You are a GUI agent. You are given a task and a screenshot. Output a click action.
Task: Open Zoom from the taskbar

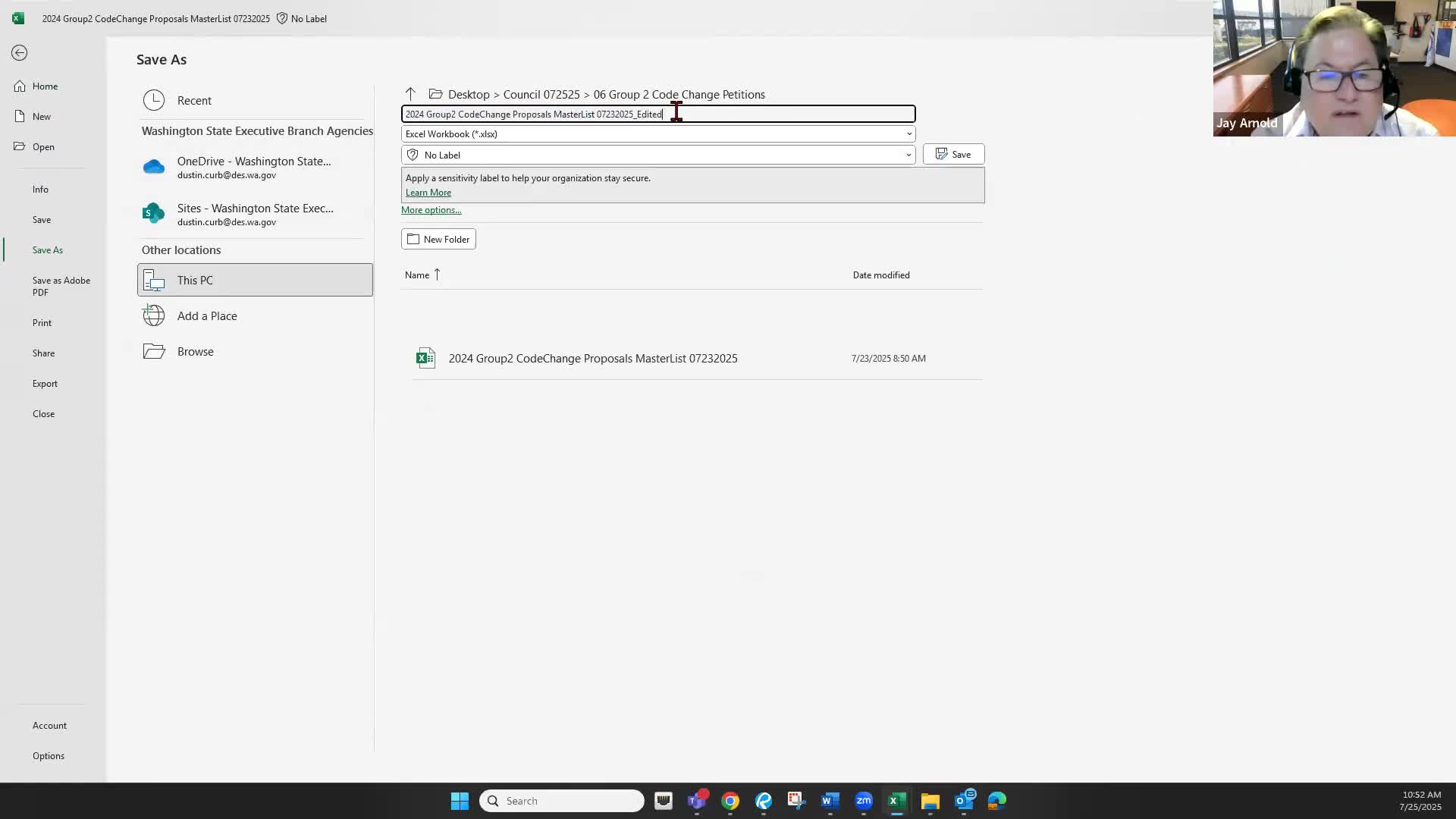(863, 801)
